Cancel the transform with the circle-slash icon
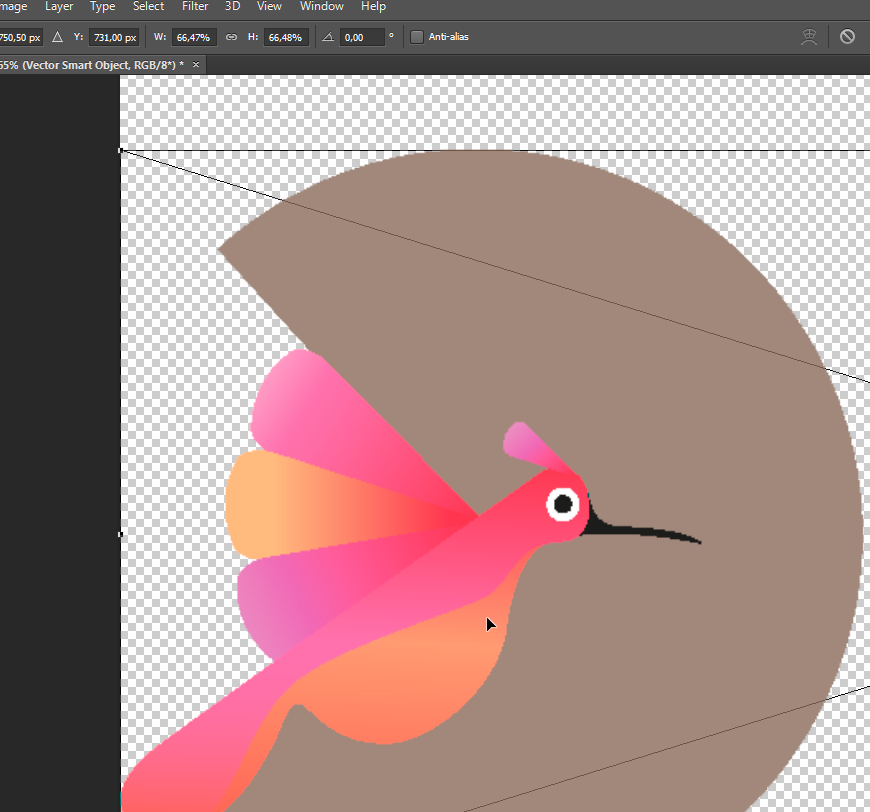 [847, 37]
